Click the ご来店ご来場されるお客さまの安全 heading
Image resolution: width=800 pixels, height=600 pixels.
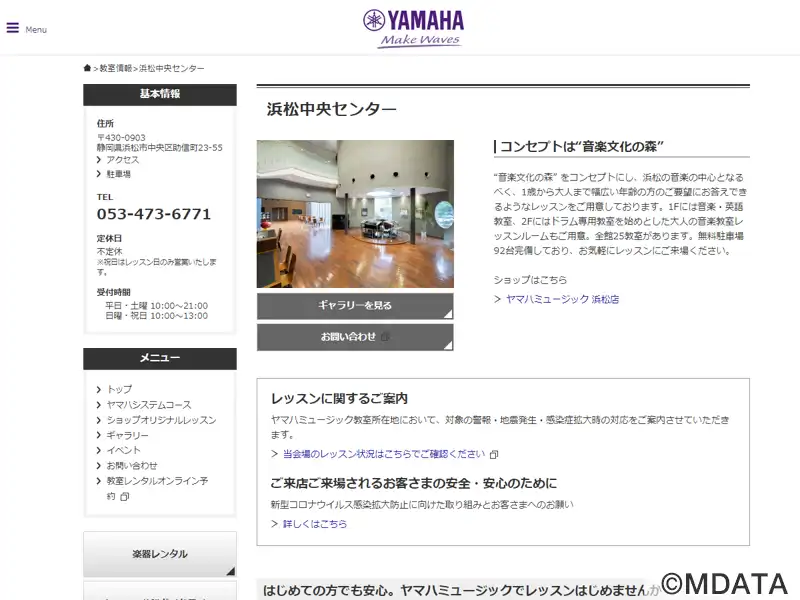click(x=414, y=483)
